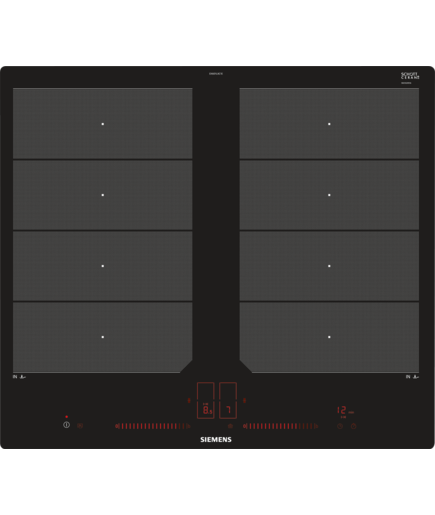Tap center dot of top-left cooking zone
This screenshot has width=435, height=515.
coord(103,124)
